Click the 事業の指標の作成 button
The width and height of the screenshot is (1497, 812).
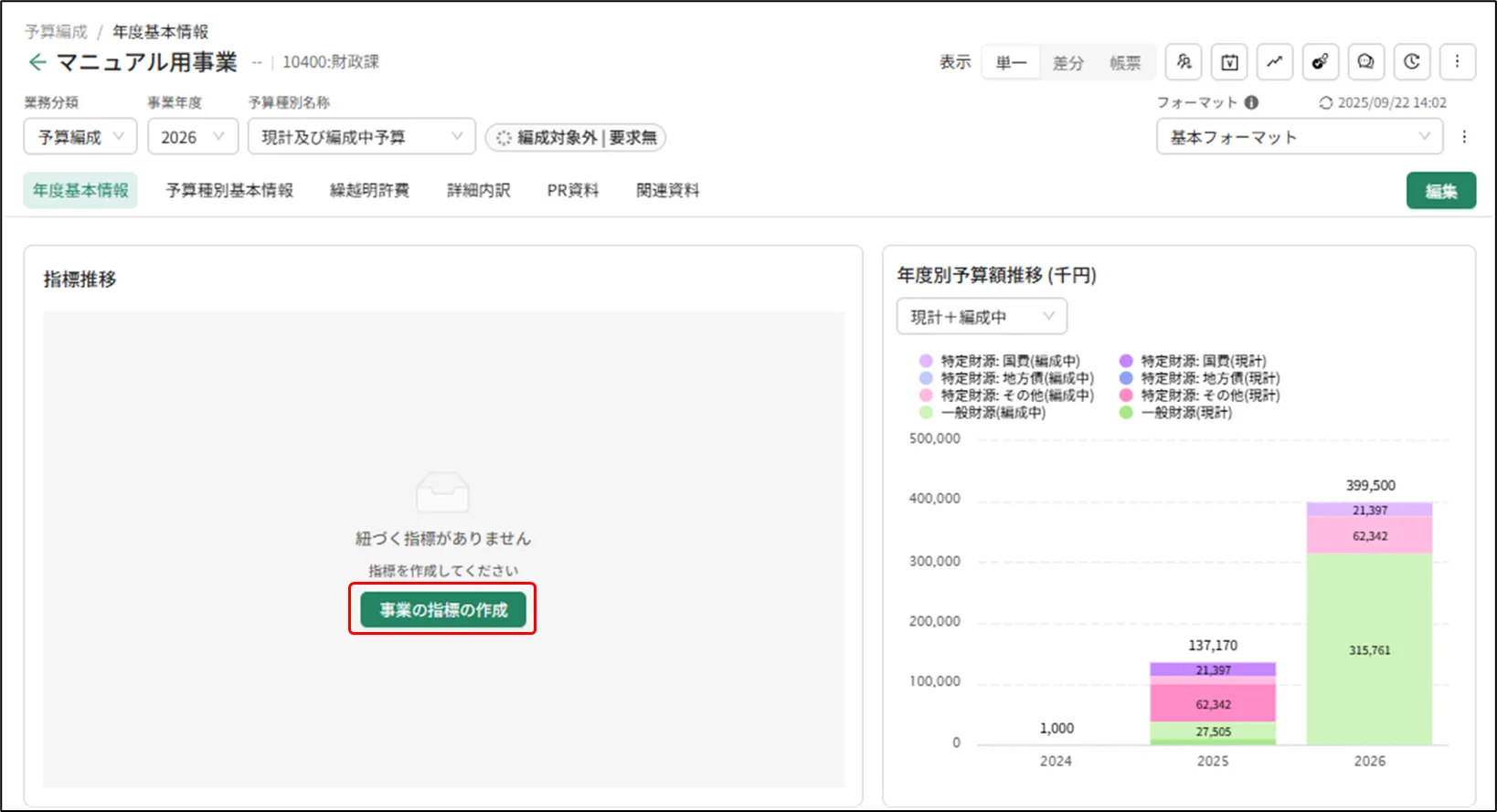(x=443, y=610)
